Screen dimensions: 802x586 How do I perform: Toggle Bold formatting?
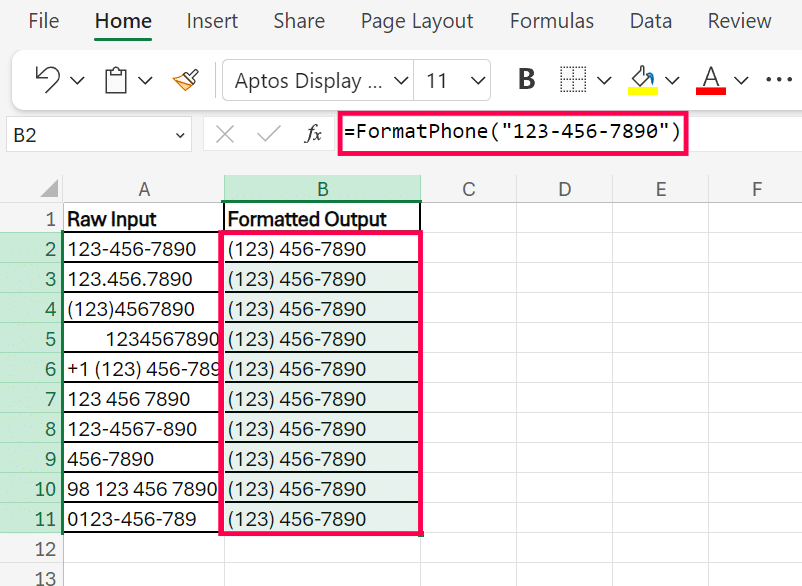(526, 79)
